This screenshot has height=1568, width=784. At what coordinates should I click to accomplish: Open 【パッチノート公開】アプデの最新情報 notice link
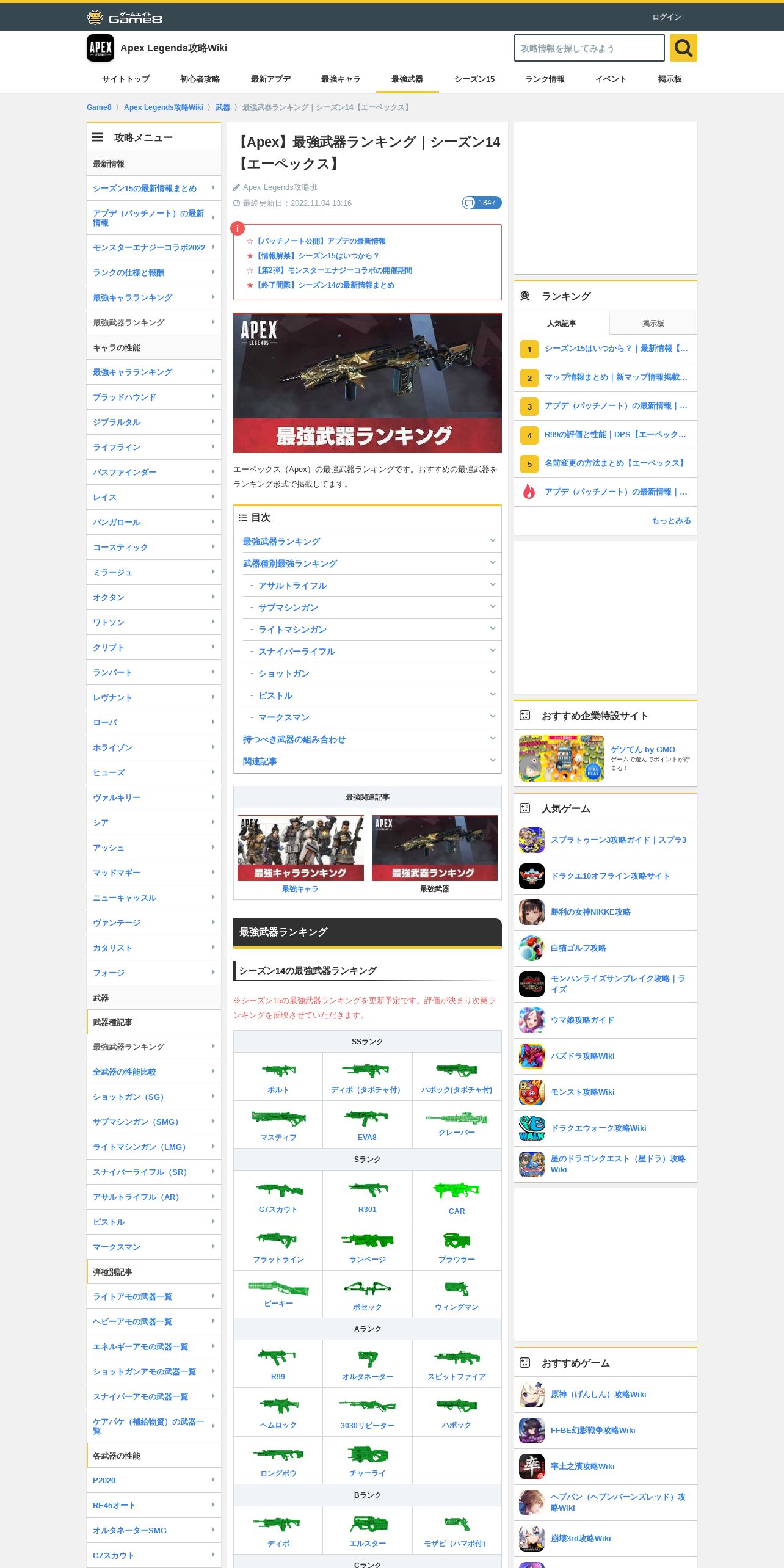click(321, 241)
